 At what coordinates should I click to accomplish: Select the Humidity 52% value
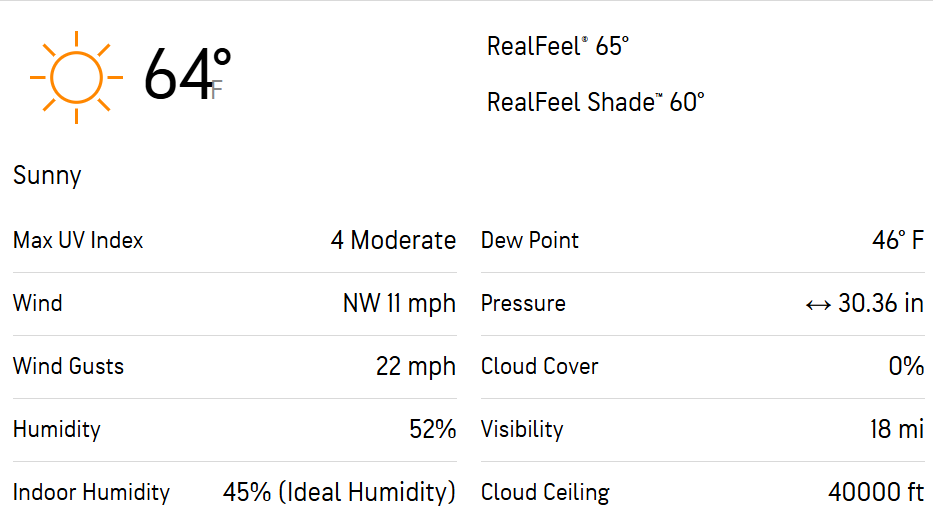point(433,429)
